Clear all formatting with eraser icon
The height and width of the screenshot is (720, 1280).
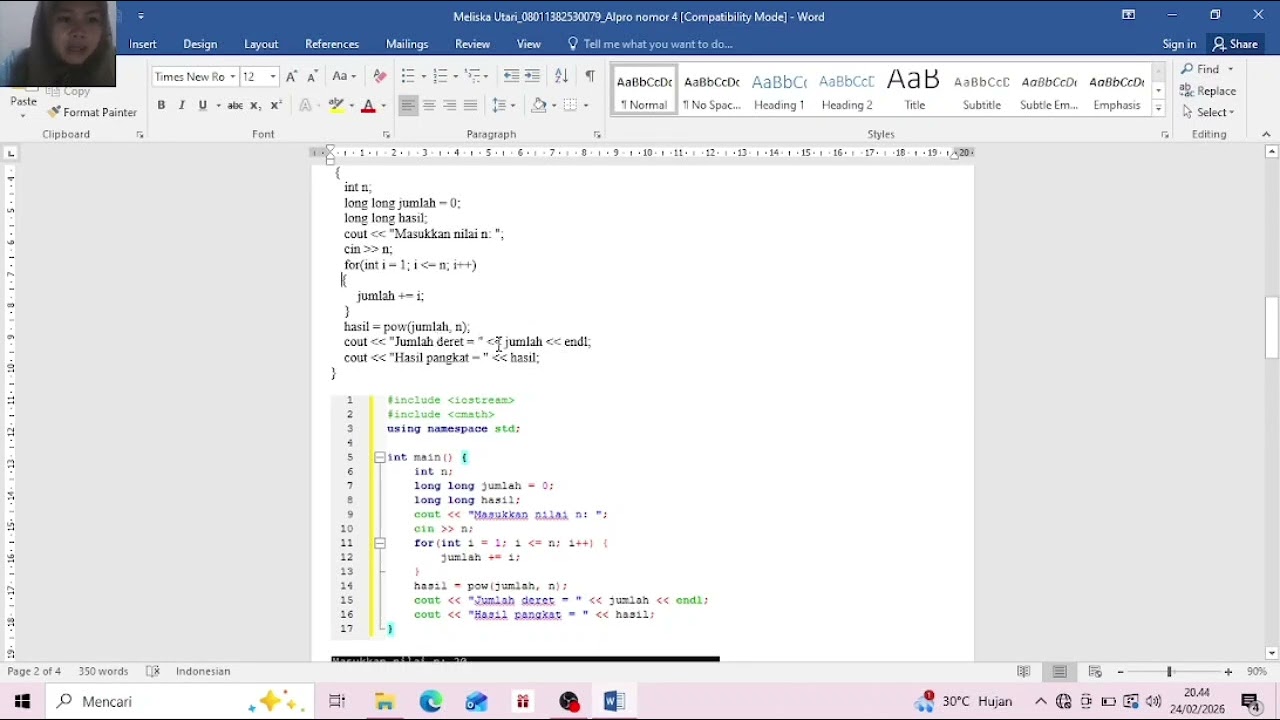[x=379, y=76]
